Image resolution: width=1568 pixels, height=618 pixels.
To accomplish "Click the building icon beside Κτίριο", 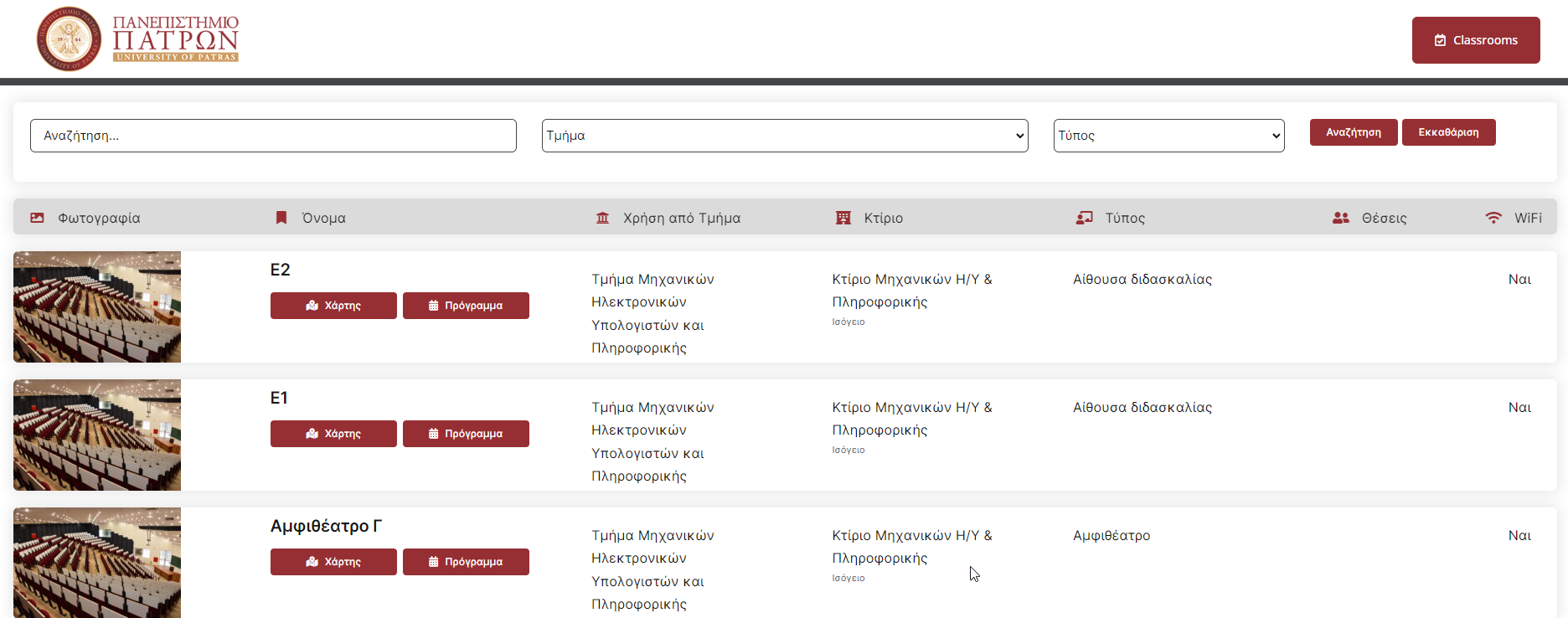I will [x=843, y=218].
